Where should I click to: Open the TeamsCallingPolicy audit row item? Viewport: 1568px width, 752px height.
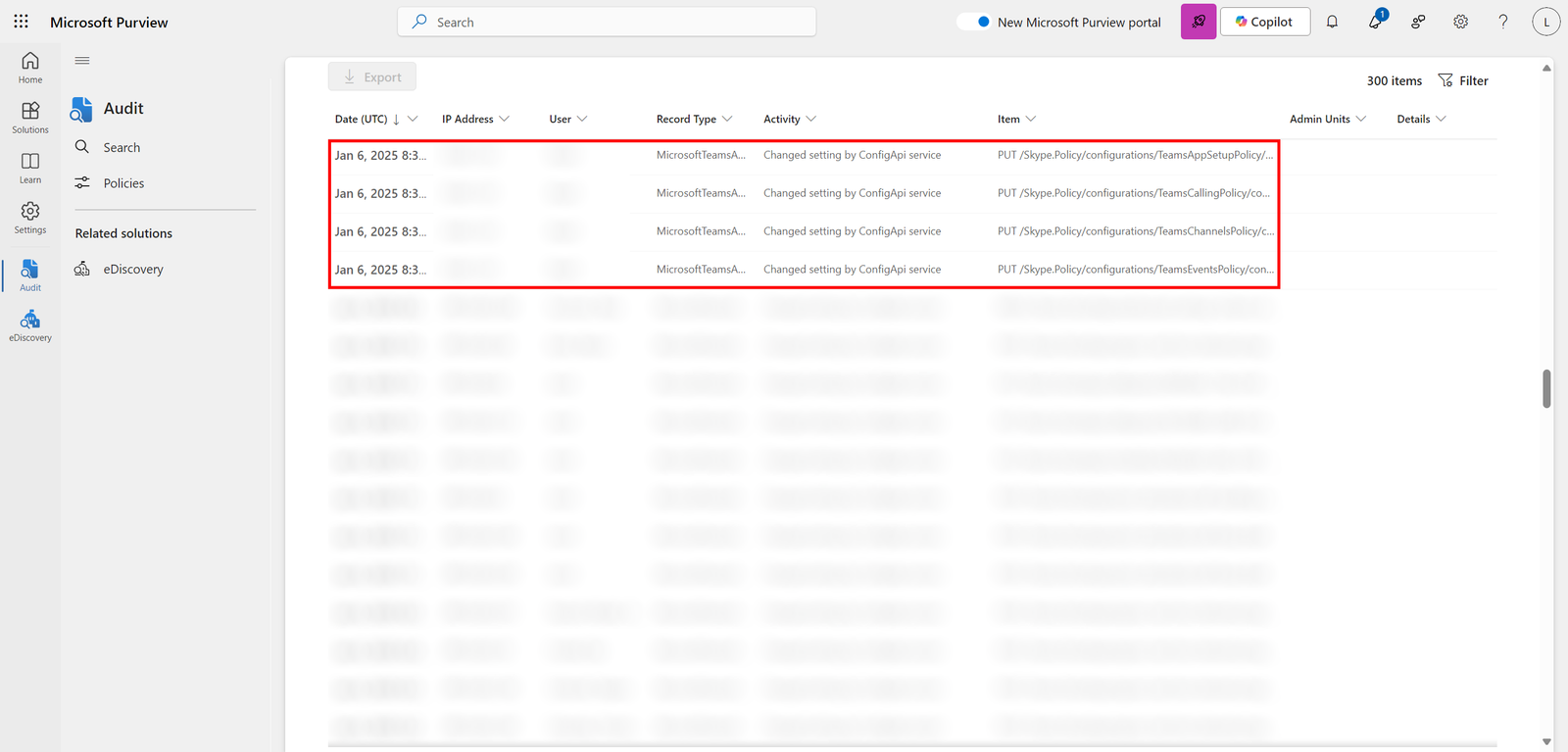tap(1134, 193)
